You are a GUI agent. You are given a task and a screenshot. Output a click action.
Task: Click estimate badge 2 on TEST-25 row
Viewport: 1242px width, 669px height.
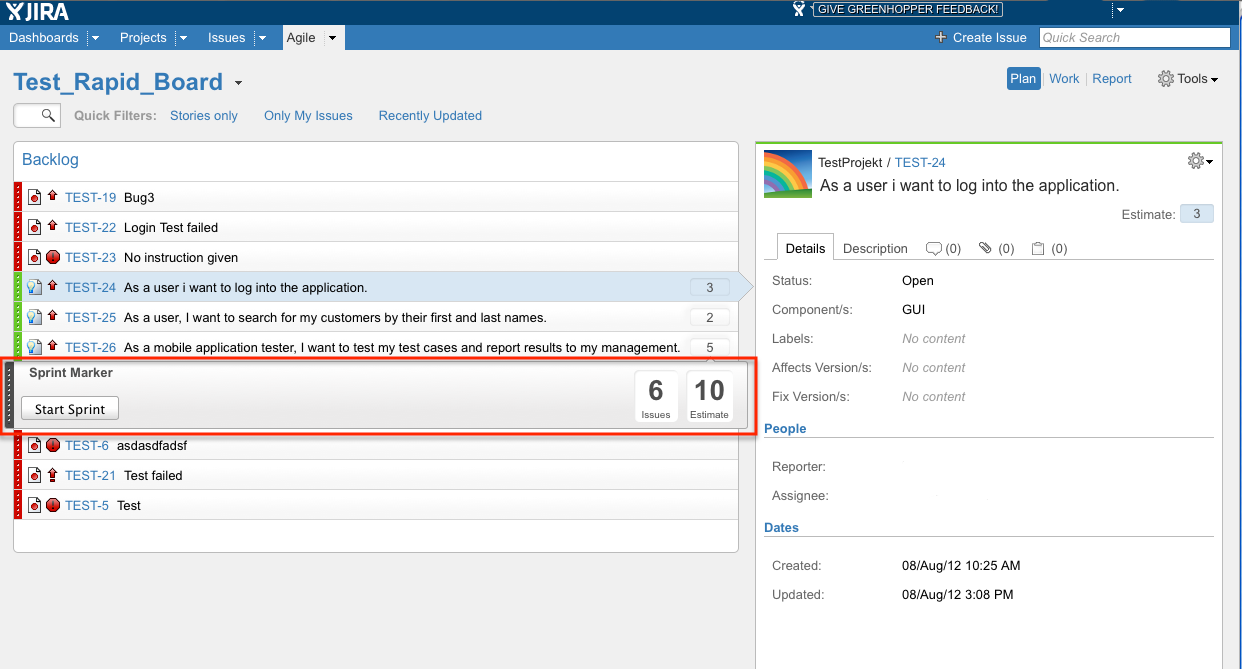(x=710, y=317)
